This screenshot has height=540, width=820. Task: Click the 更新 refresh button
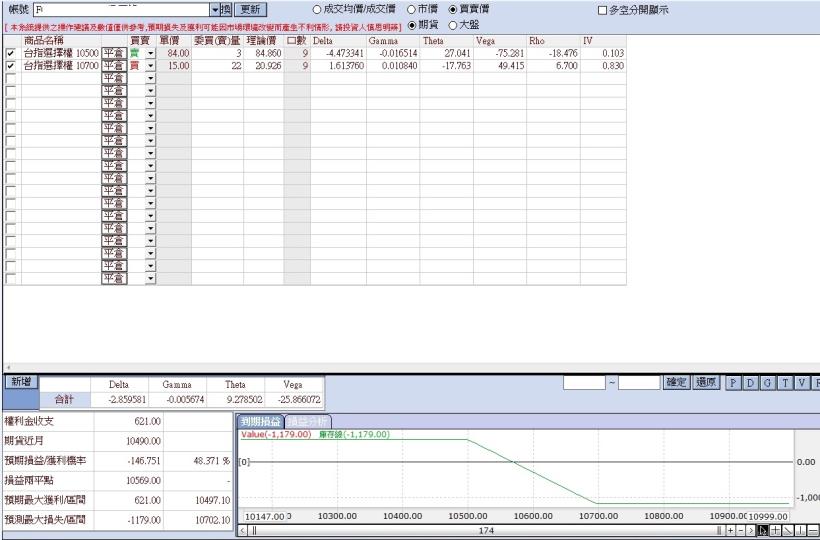[250, 9]
